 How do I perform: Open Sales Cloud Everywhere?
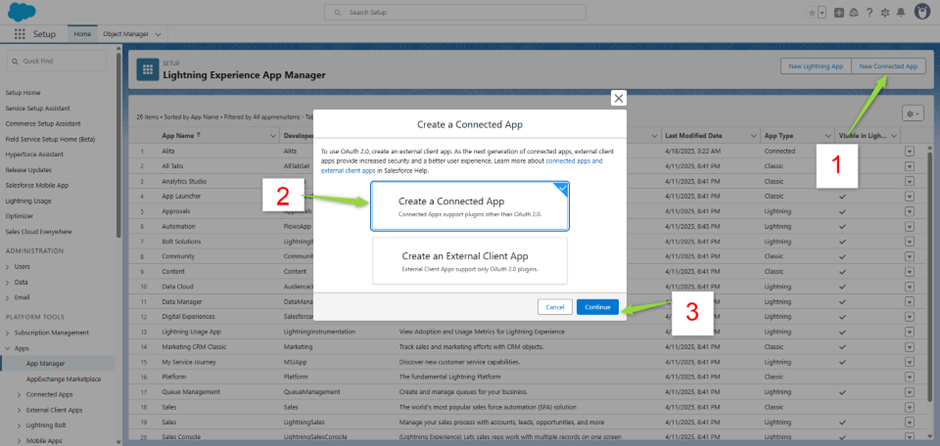click(x=38, y=231)
